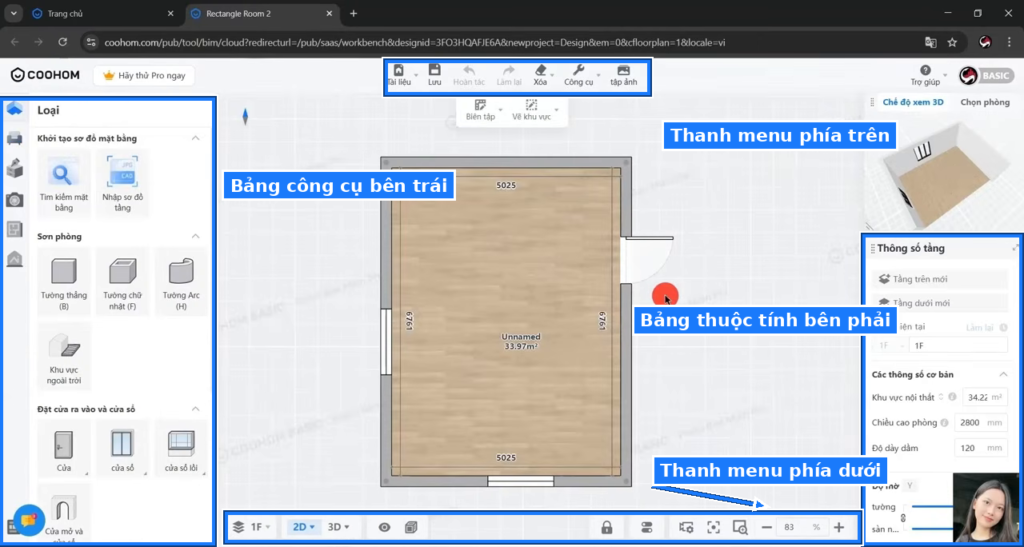The width and height of the screenshot is (1024, 547).
Task: Zoom out with the minus button
Action: [767, 527]
